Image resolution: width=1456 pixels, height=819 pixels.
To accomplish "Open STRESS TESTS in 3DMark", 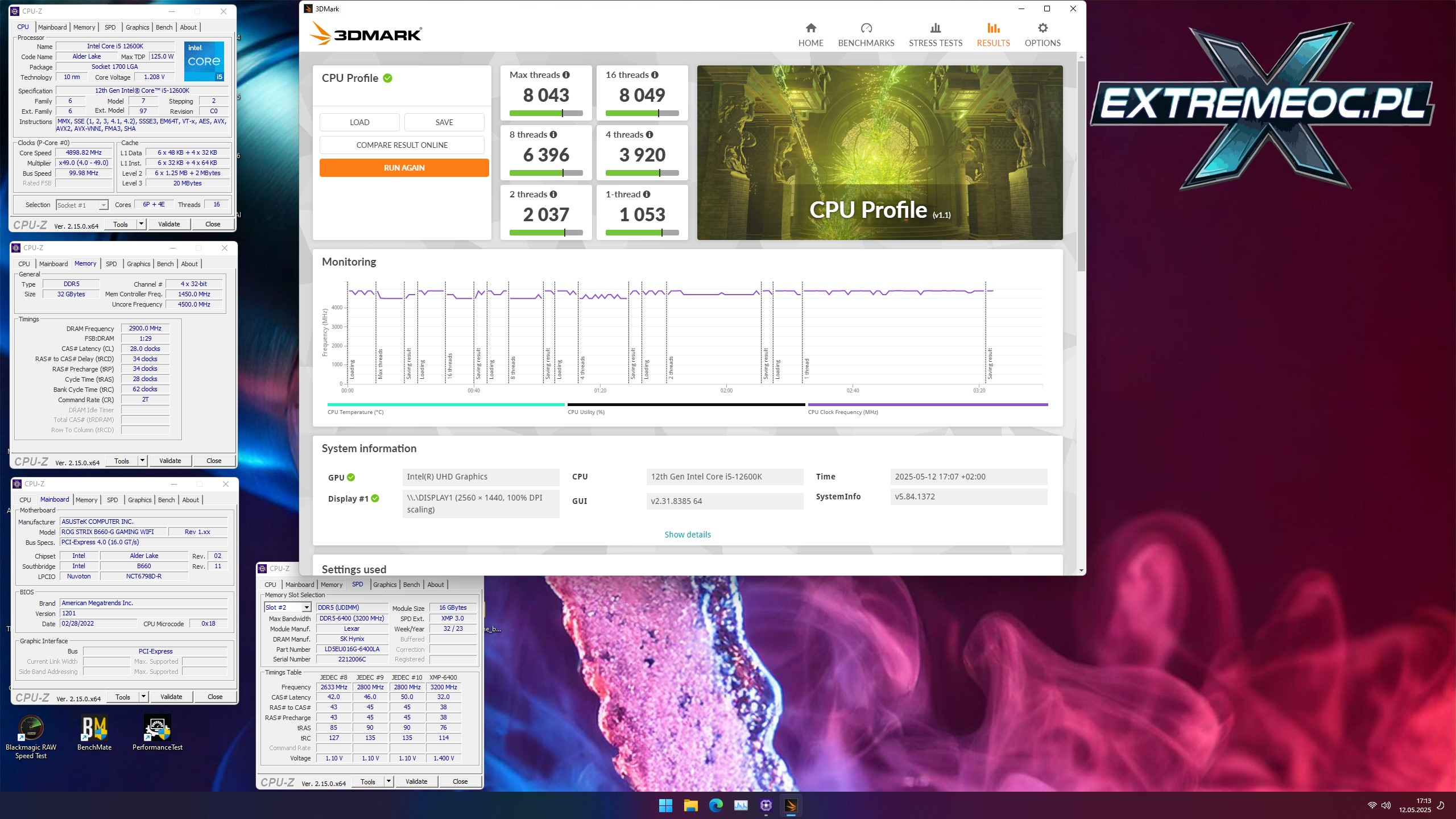I will point(935,35).
